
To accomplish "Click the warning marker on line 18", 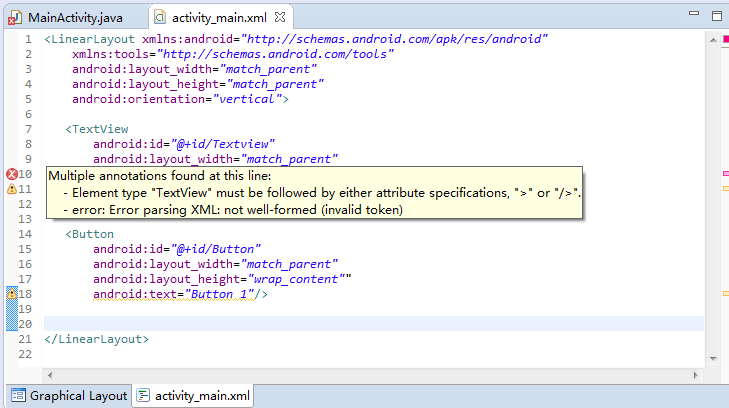I will point(12,294).
